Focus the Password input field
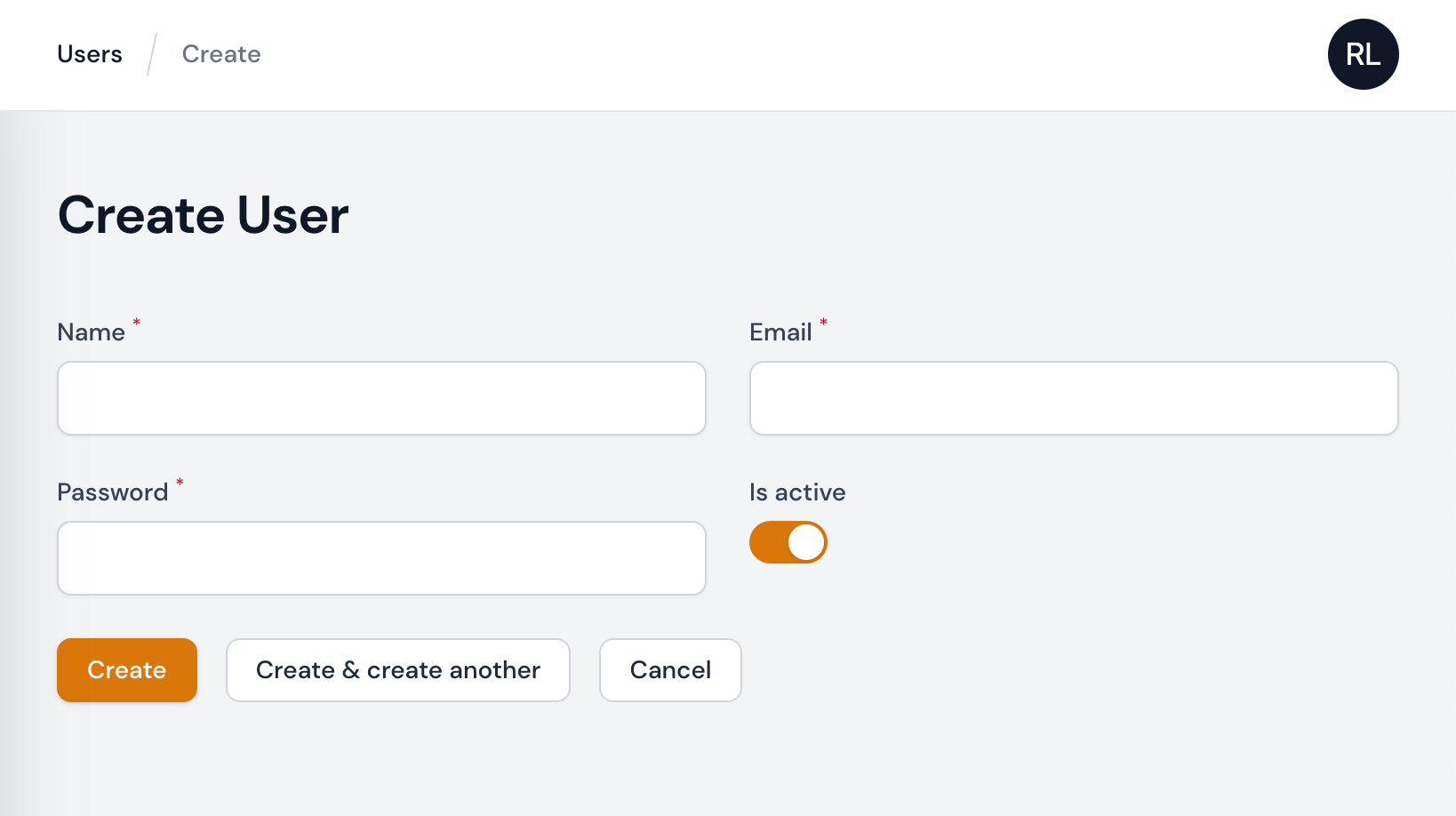Screen dimensions: 1456x816 [381, 558]
